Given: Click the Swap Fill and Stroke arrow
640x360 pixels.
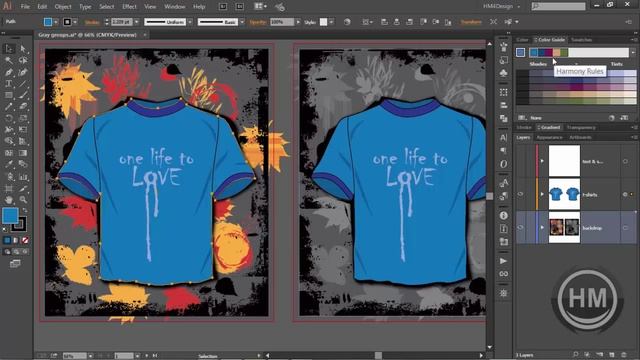Looking at the screenshot, I should coord(24,210).
